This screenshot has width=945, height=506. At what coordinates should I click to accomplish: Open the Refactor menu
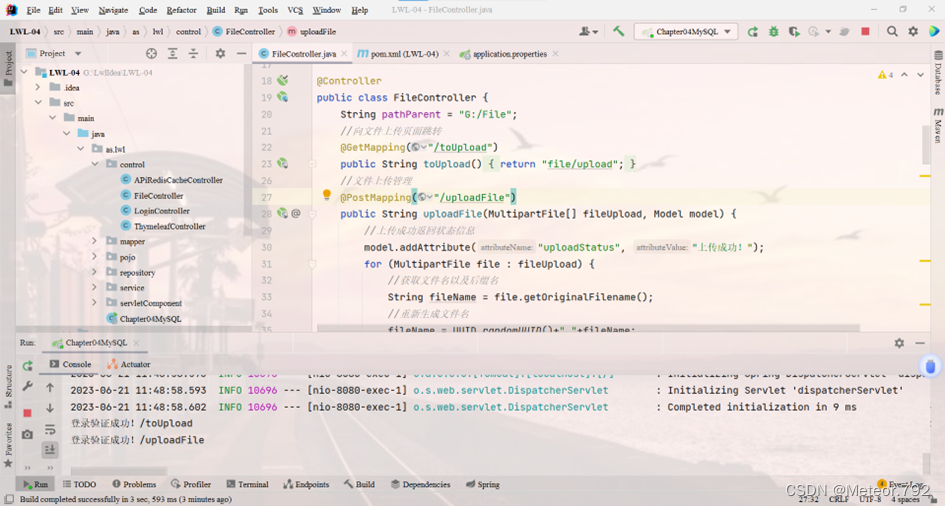point(181,10)
